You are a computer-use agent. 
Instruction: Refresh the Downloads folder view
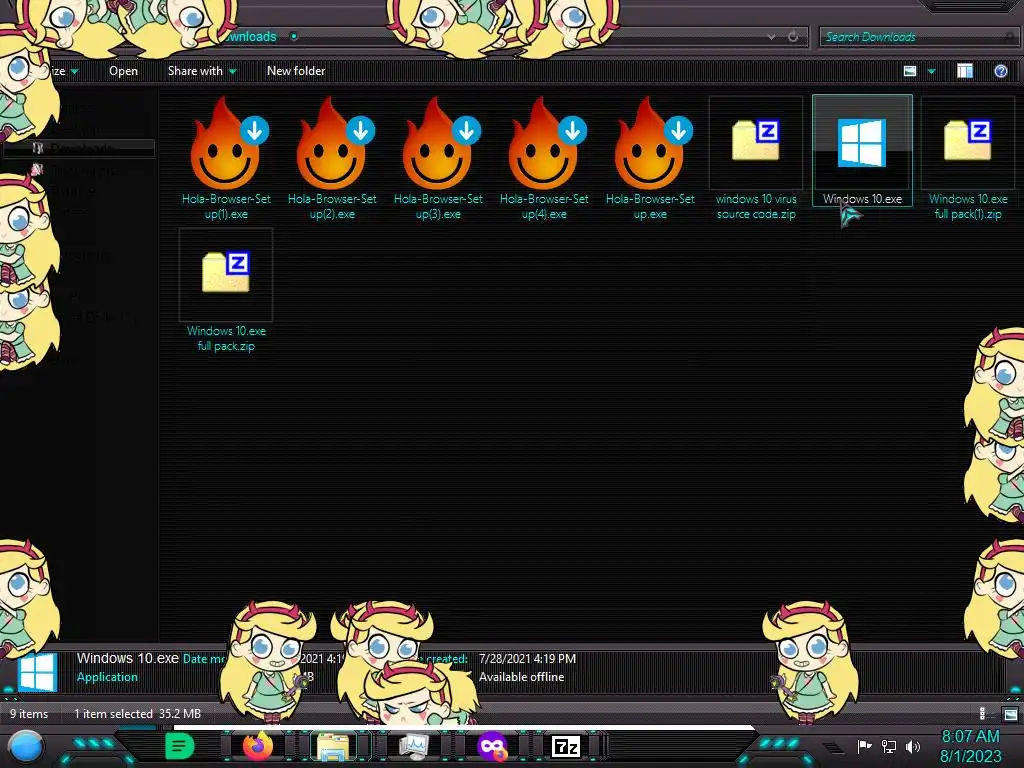coord(793,37)
